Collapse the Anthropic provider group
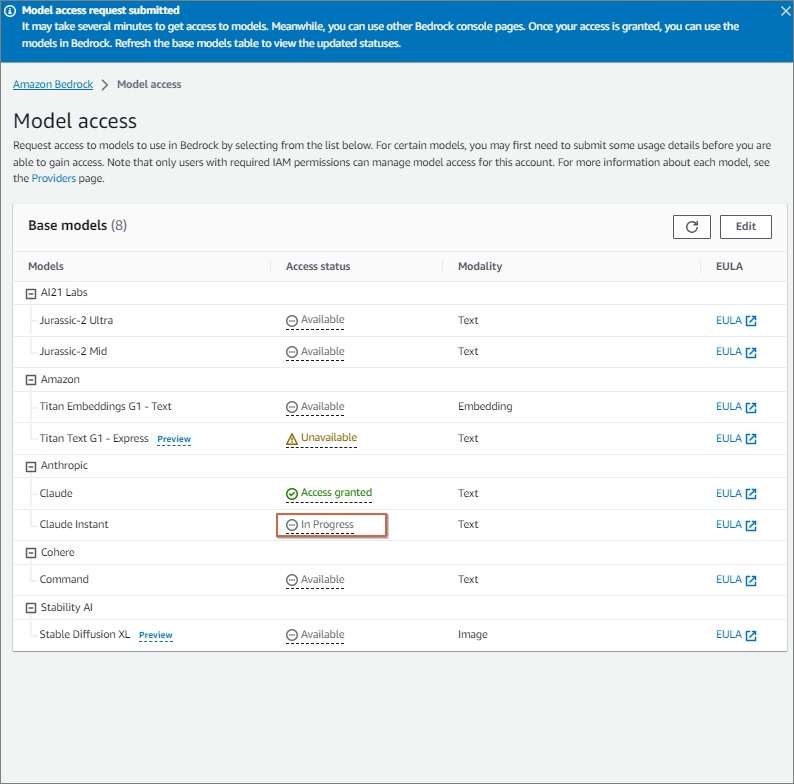The height and width of the screenshot is (784, 794). tap(31, 466)
